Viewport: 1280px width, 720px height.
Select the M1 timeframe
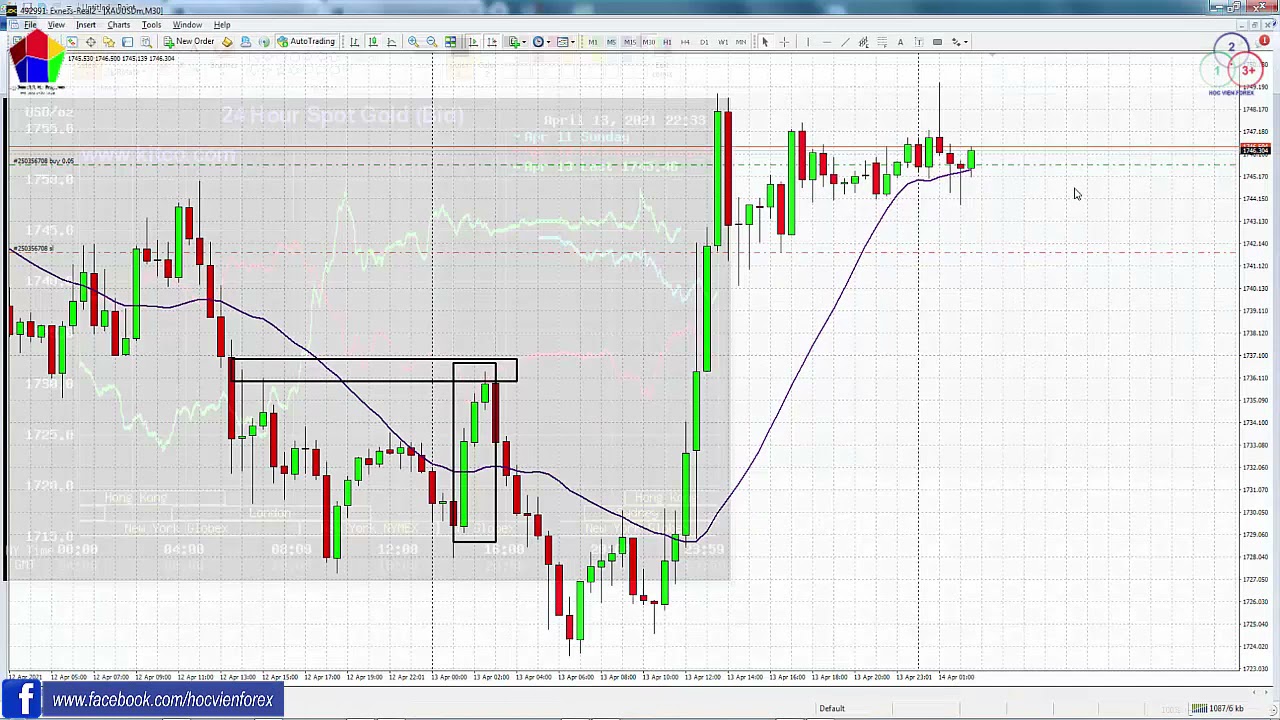(593, 42)
